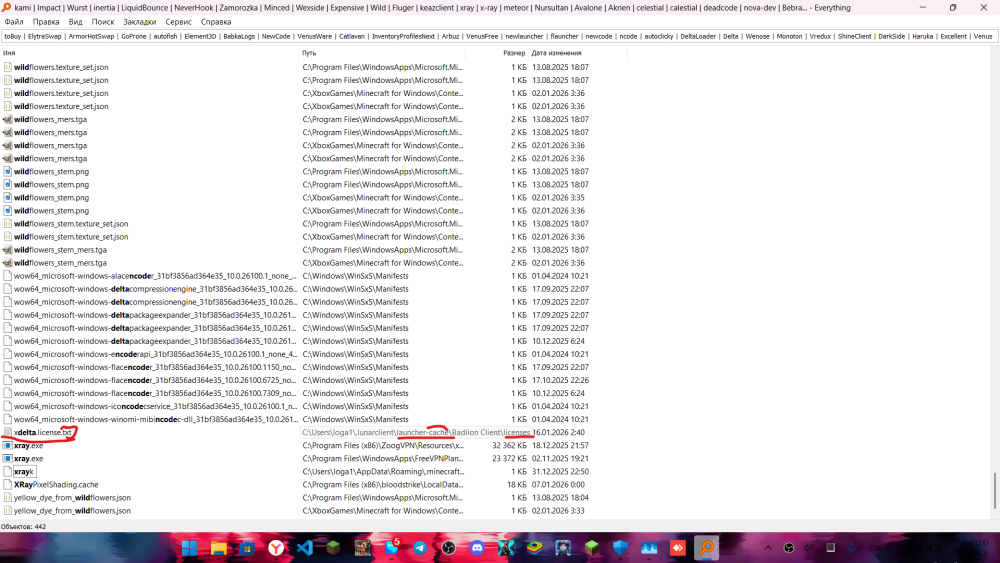Select wildflowers_stem_mers.tga row dated 02.01.2026
The width and height of the screenshot is (1000, 563).
click(60, 263)
